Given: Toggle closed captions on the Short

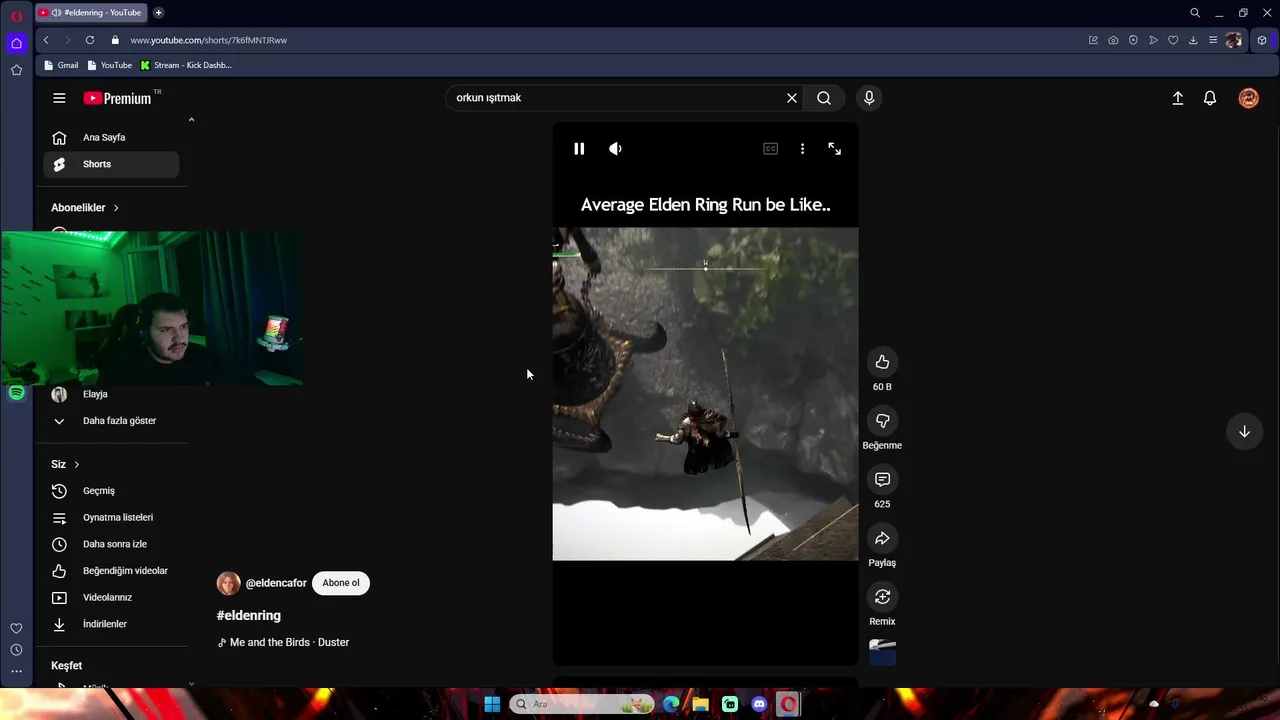Looking at the screenshot, I should [770, 149].
